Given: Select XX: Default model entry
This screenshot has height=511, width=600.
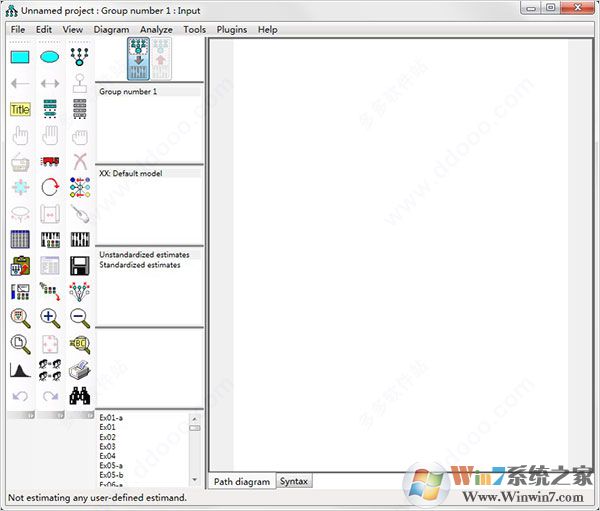Looking at the screenshot, I should (x=150, y=173).
